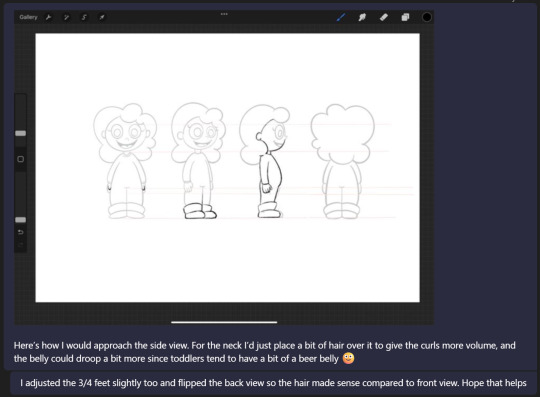Open the black color picker circle

pos(427,17)
